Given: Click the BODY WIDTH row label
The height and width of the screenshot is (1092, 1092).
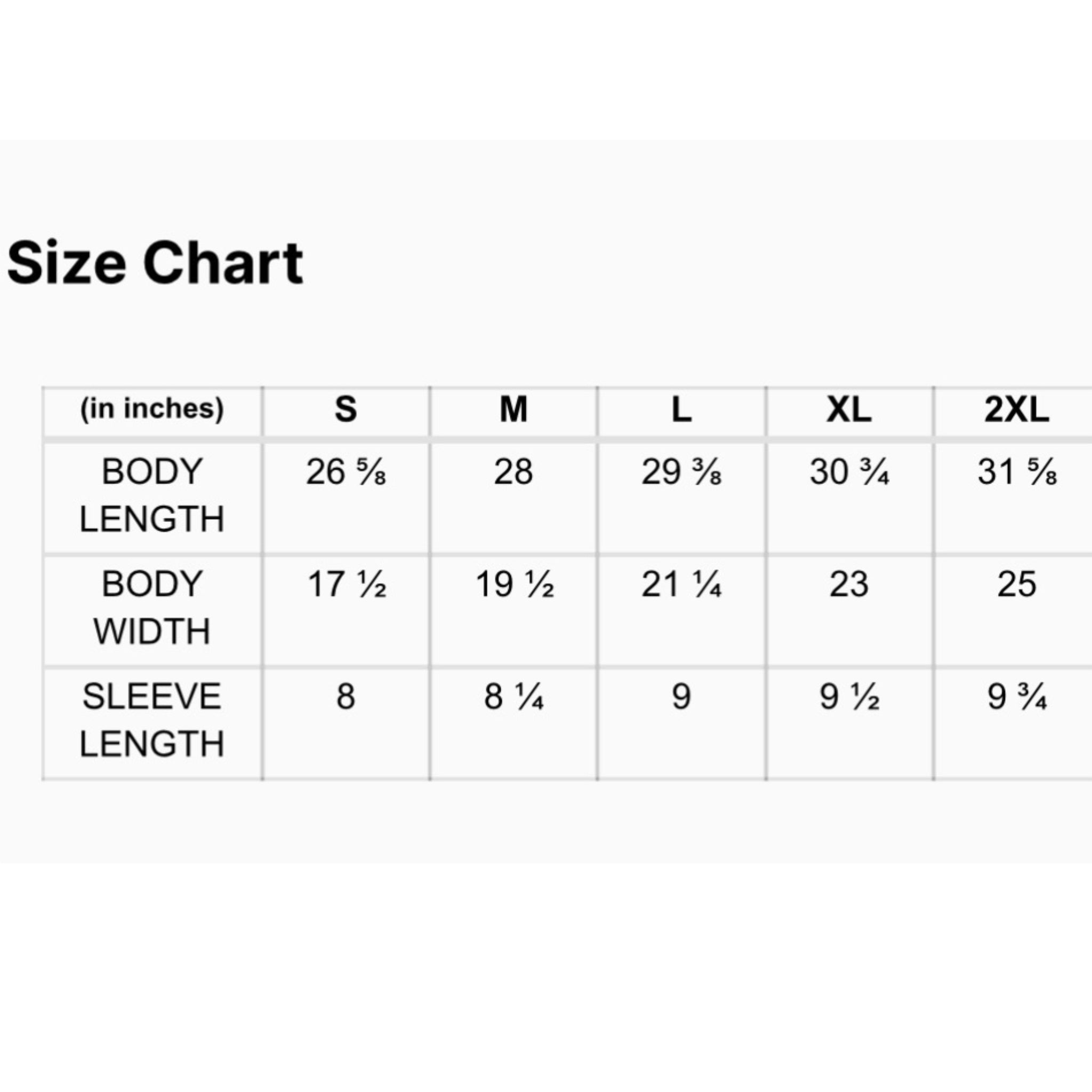Looking at the screenshot, I should click(152, 608).
